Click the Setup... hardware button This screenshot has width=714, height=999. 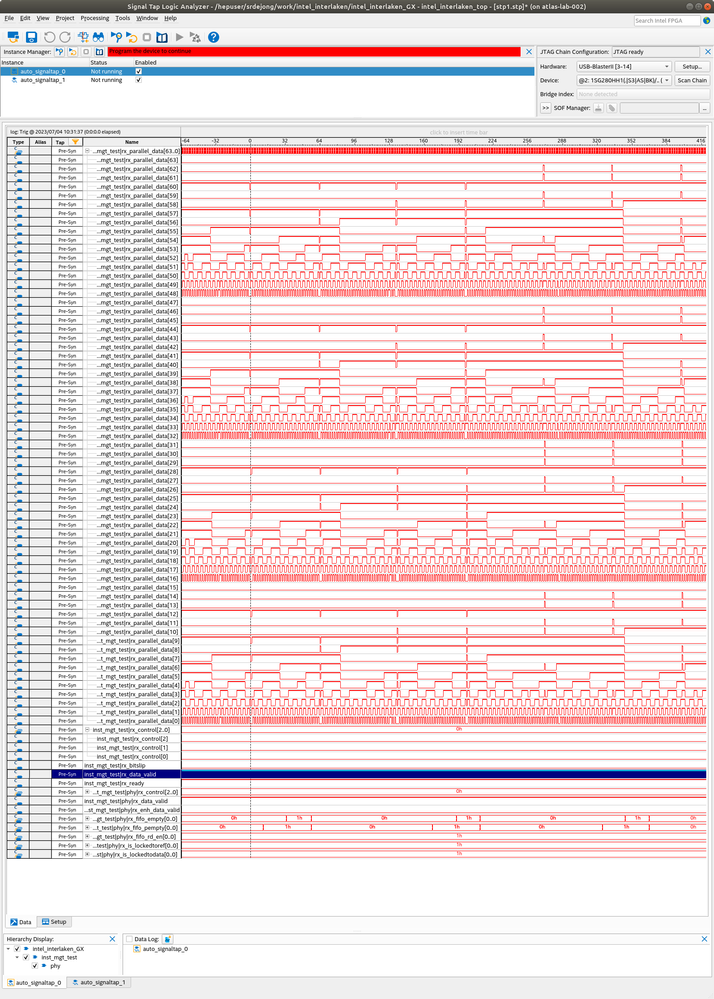pyautogui.click(x=692, y=66)
